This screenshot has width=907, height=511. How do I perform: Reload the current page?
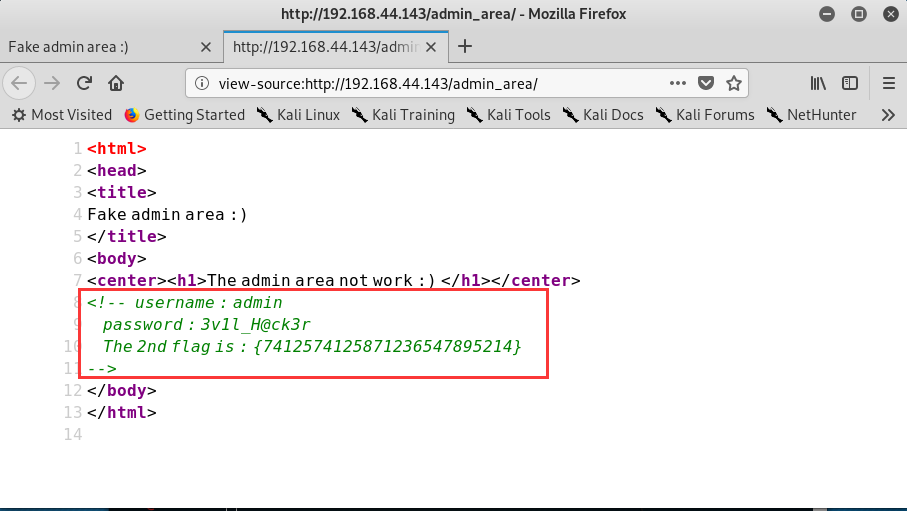click(x=84, y=83)
